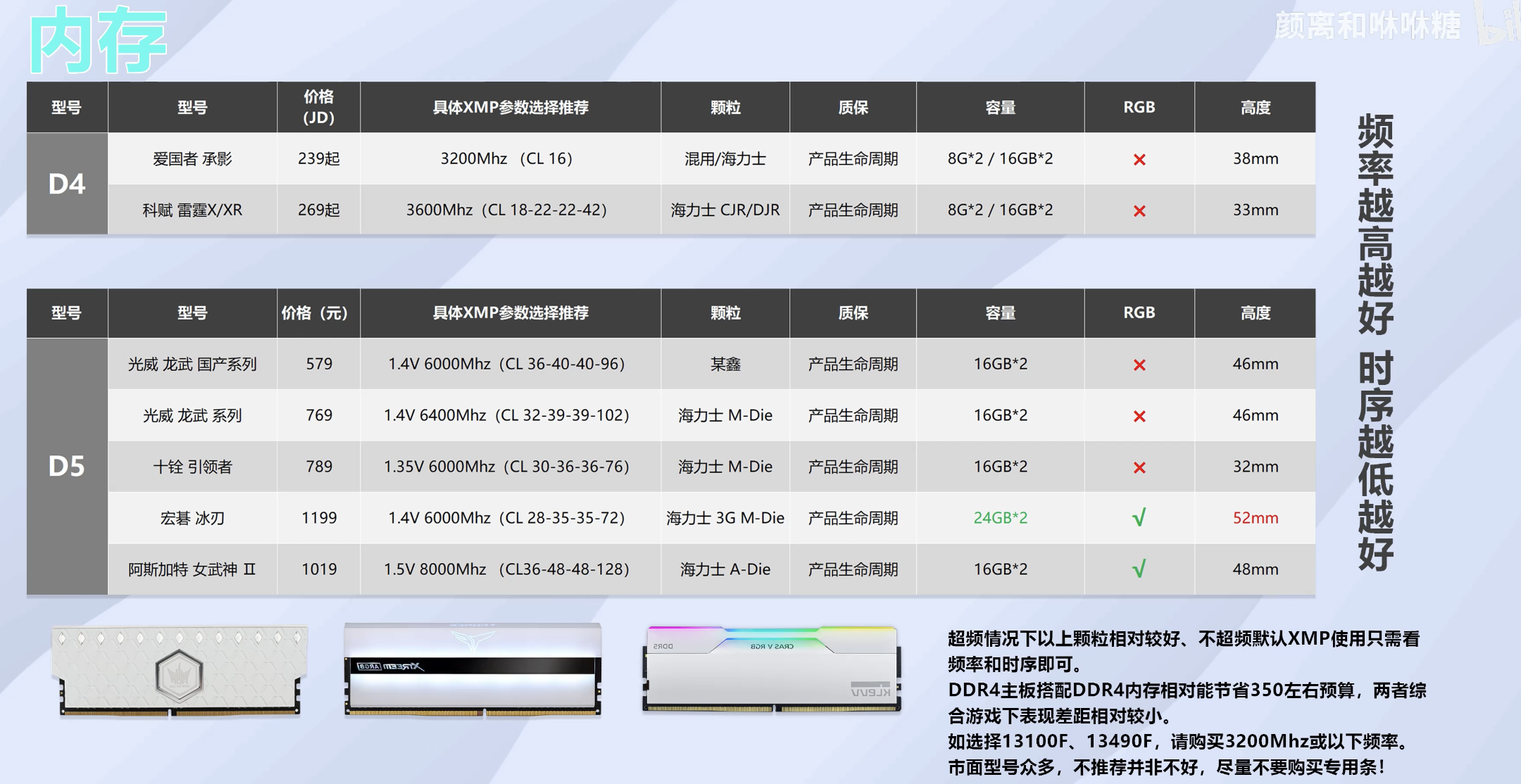The width and height of the screenshot is (1521, 784).
Task: Click the green 24GB*2 capacity text
Action: 1000,518
